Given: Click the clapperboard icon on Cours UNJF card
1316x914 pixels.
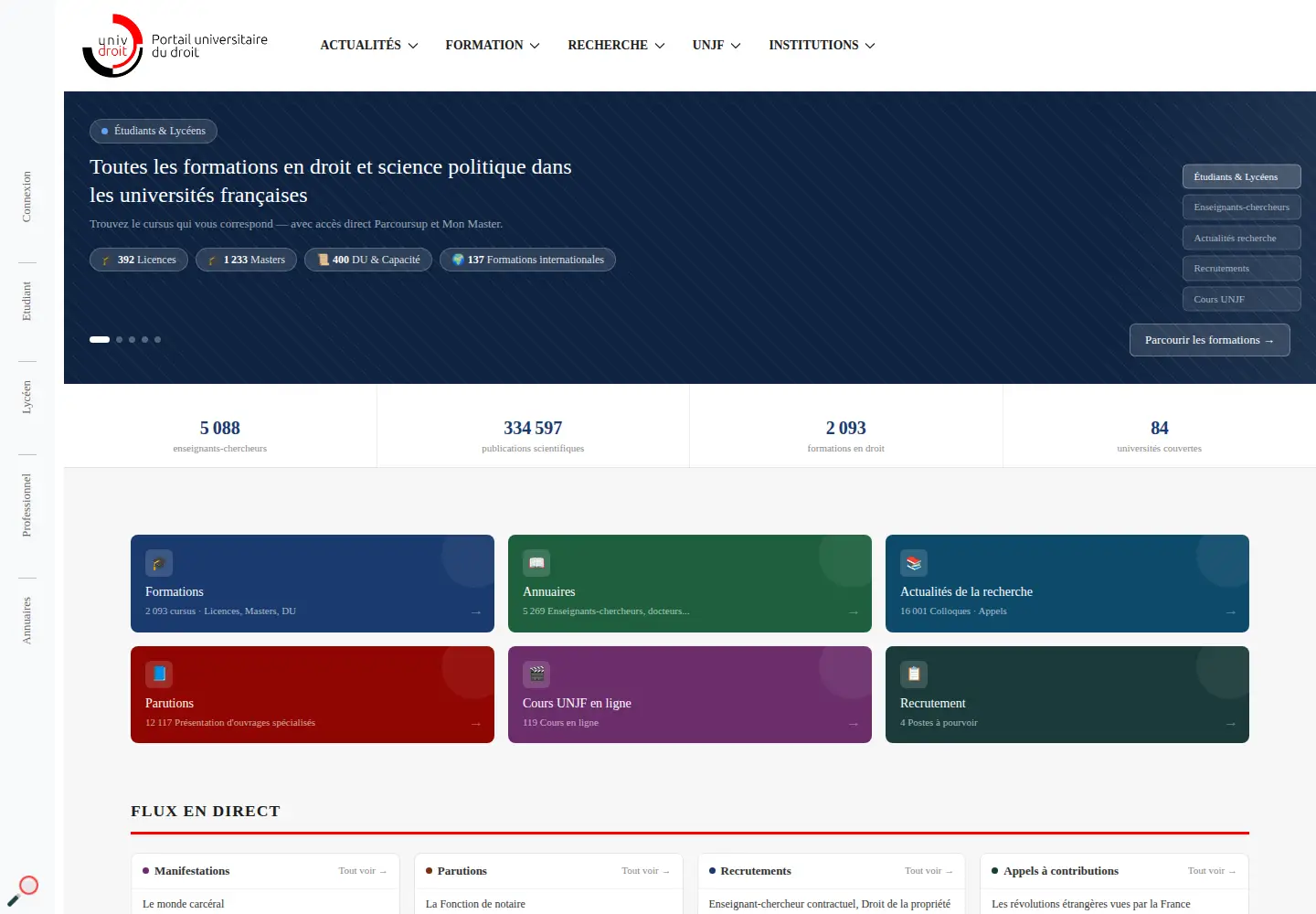Looking at the screenshot, I should click(536, 675).
